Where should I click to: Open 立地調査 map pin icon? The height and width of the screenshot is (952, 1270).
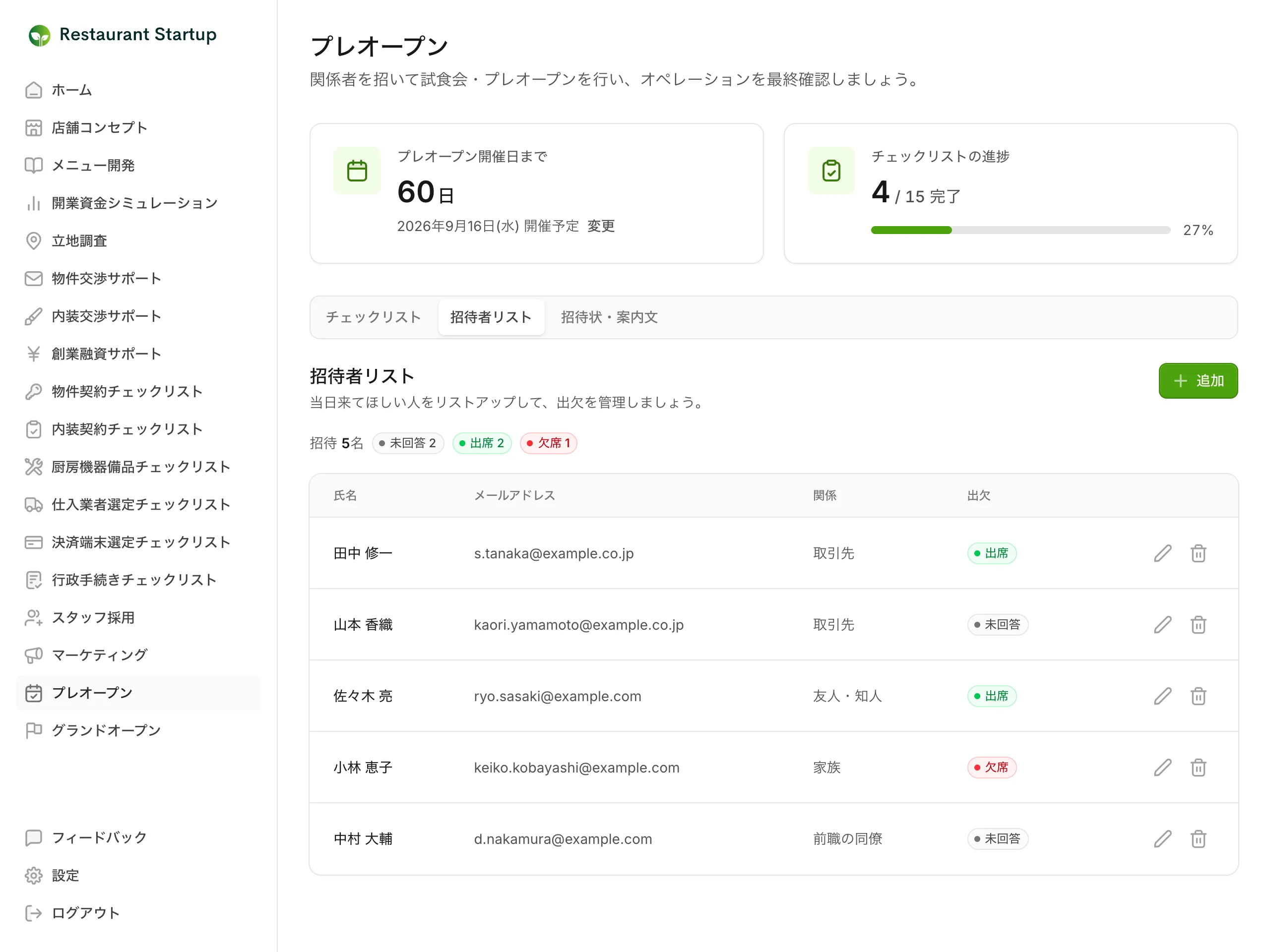[x=34, y=241]
